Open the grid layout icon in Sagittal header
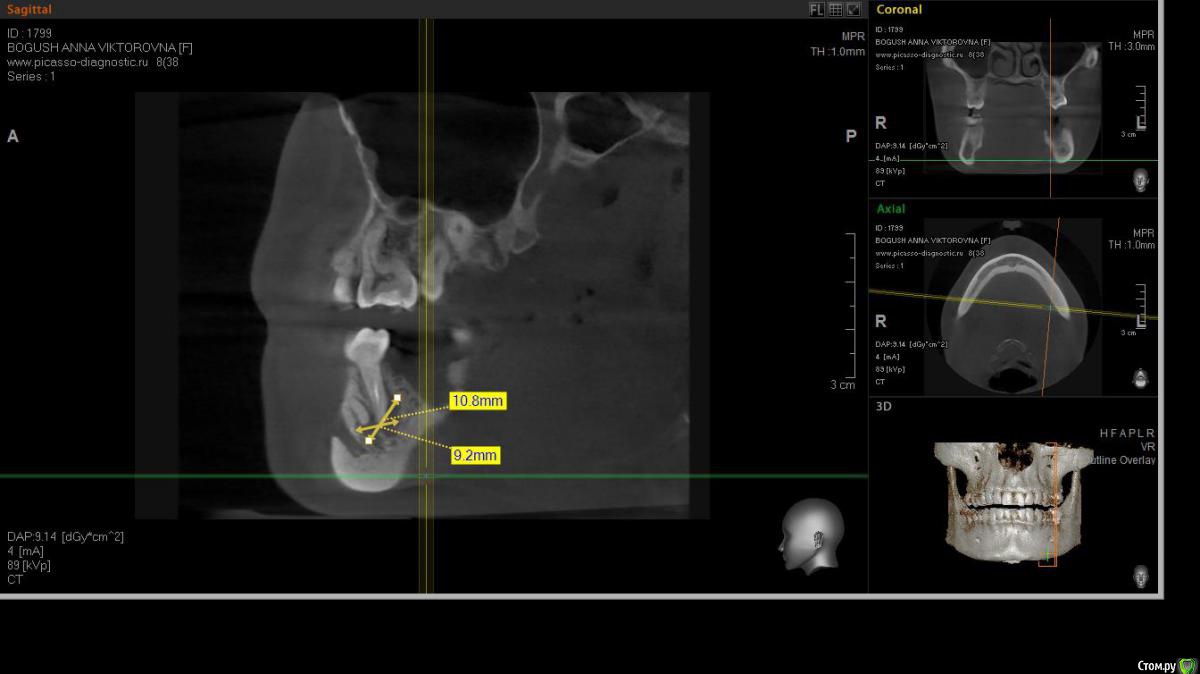This screenshot has height=674, width=1200. point(835,10)
